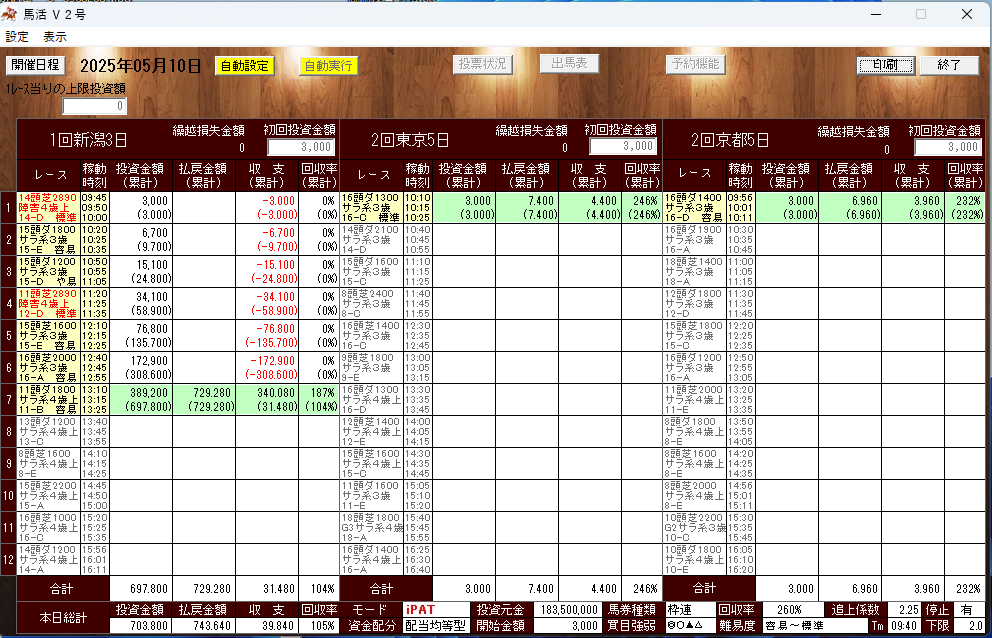Click the 予約機能 button
Screen dimensions: 992x638
[695, 64]
